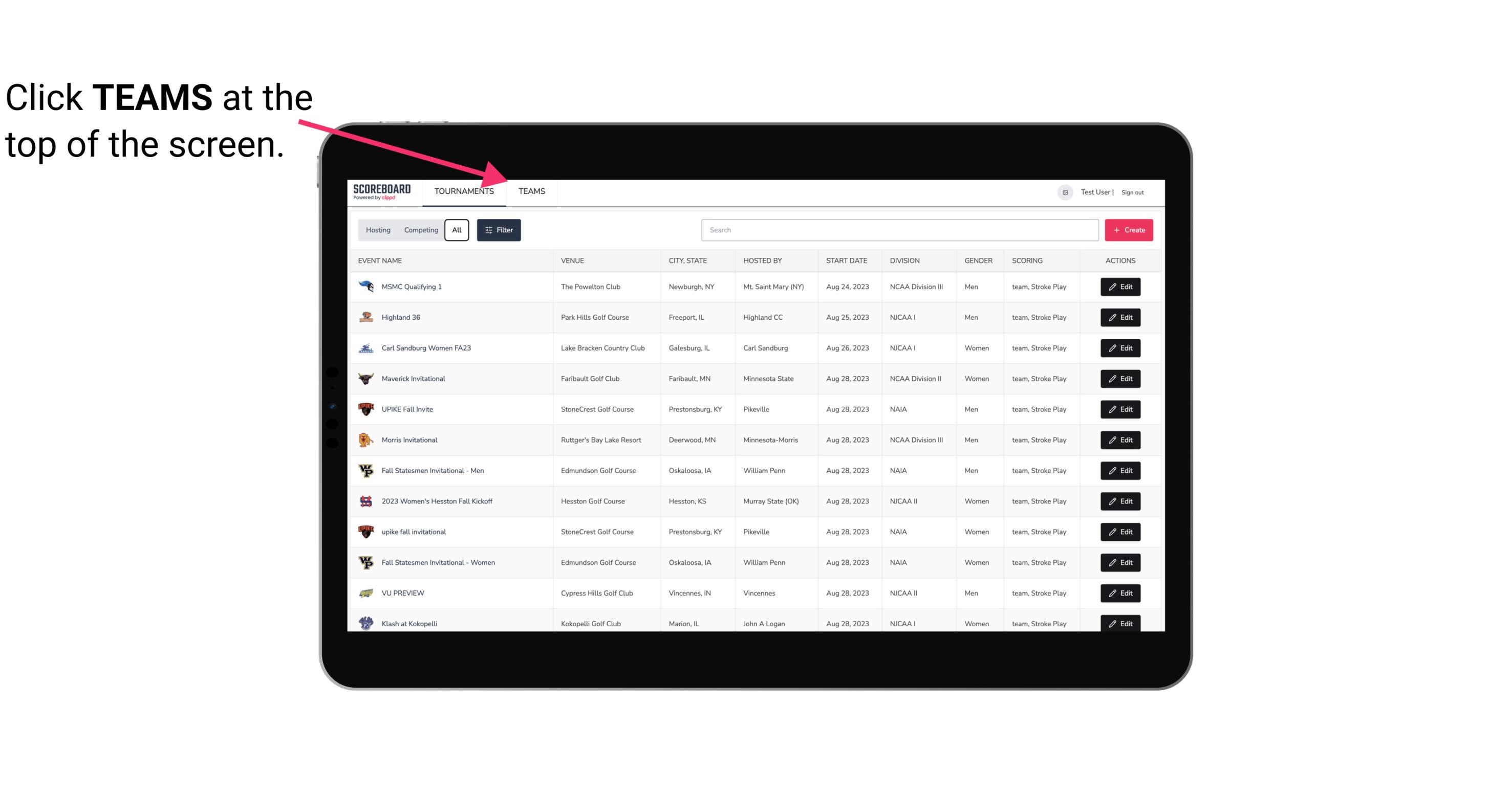
Task: Click the Create button
Action: click(x=1128, y=230)
